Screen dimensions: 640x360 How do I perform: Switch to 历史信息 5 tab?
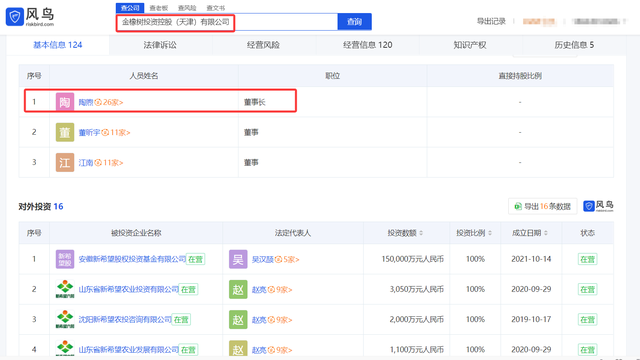574,45
